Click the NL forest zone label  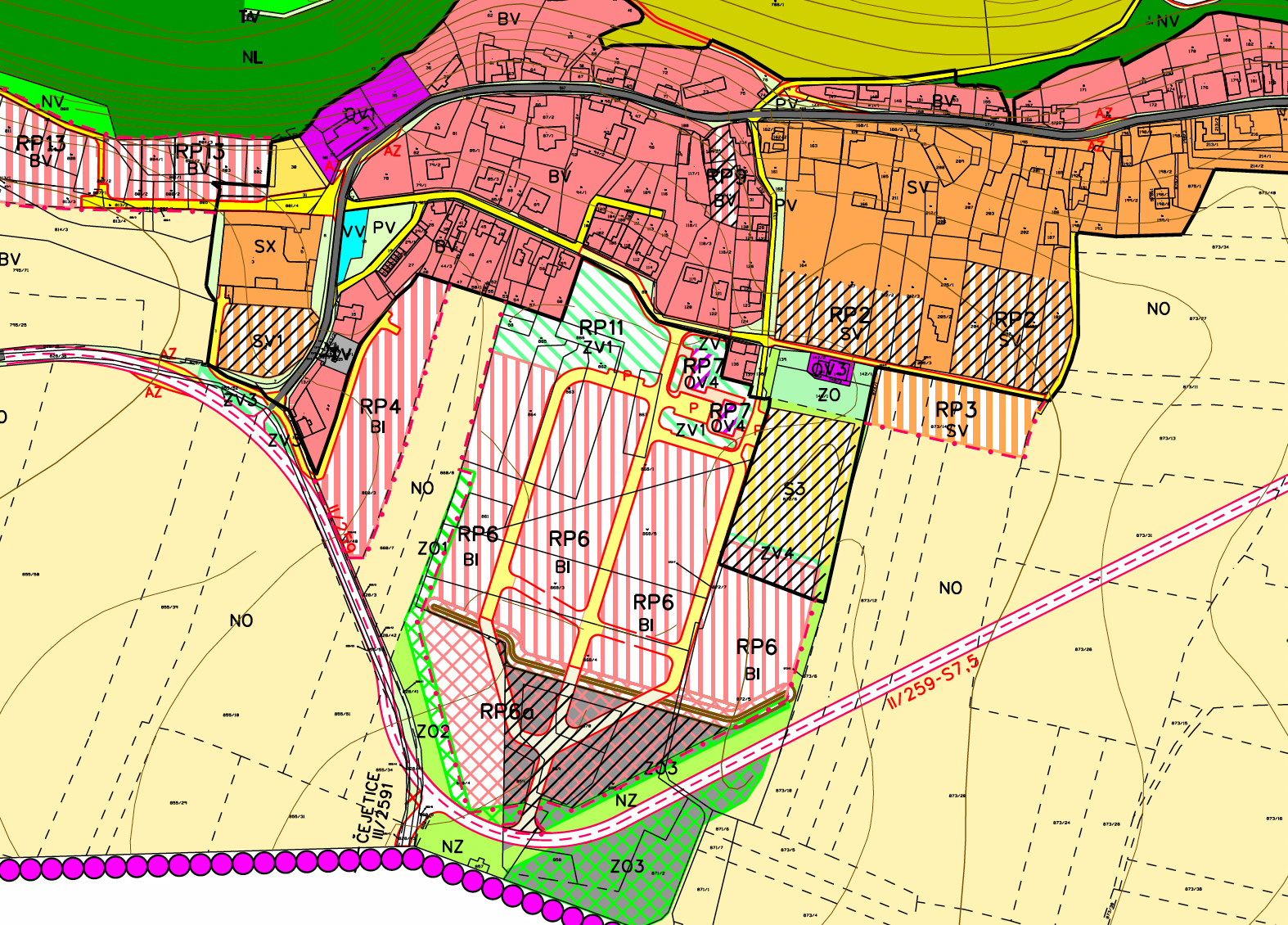pos(252,57)
